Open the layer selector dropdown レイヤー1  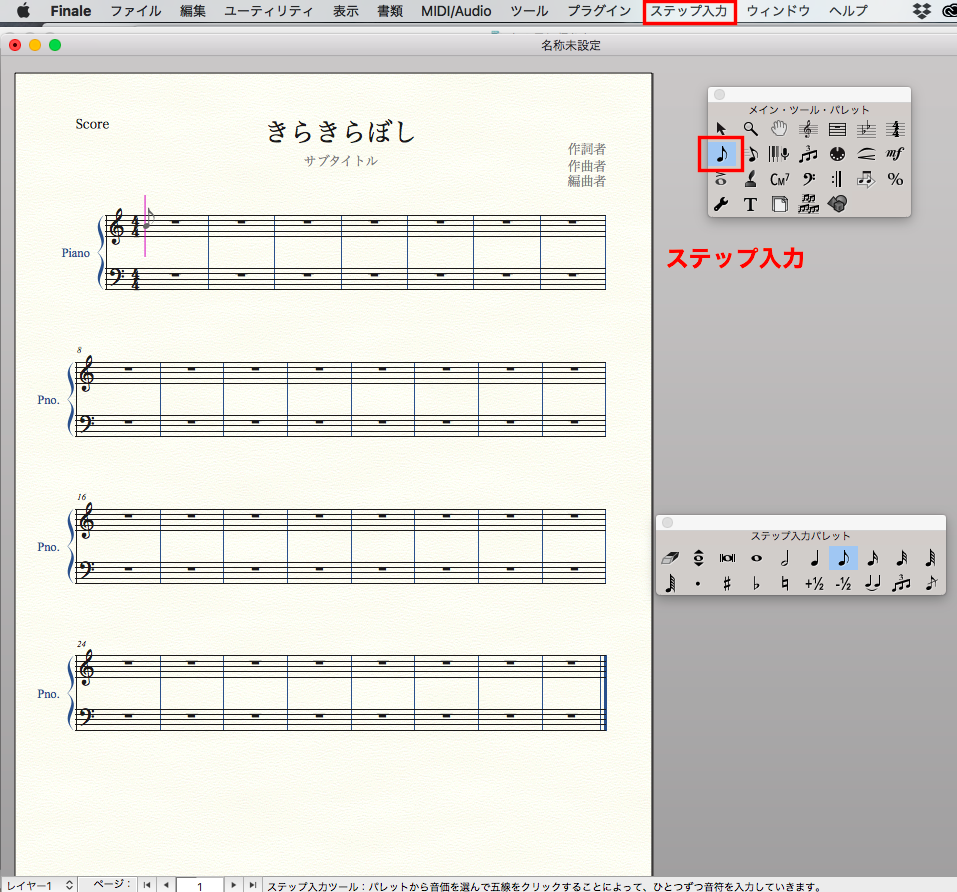click(39, 885)
